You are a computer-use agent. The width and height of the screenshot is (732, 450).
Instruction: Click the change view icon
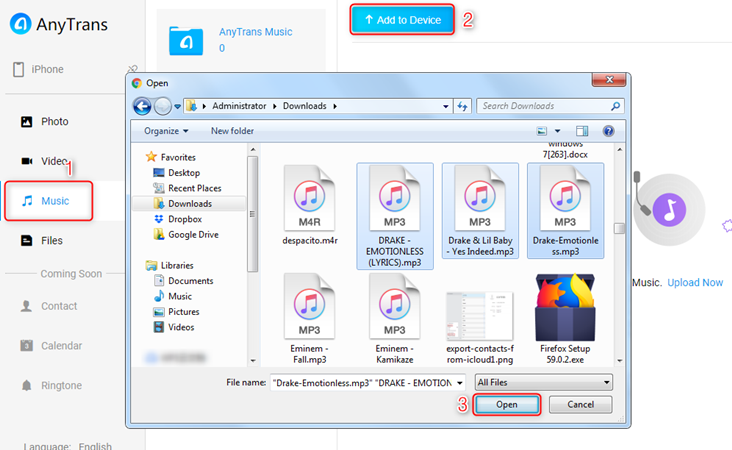pyautogui.click(x=542, y=131)
